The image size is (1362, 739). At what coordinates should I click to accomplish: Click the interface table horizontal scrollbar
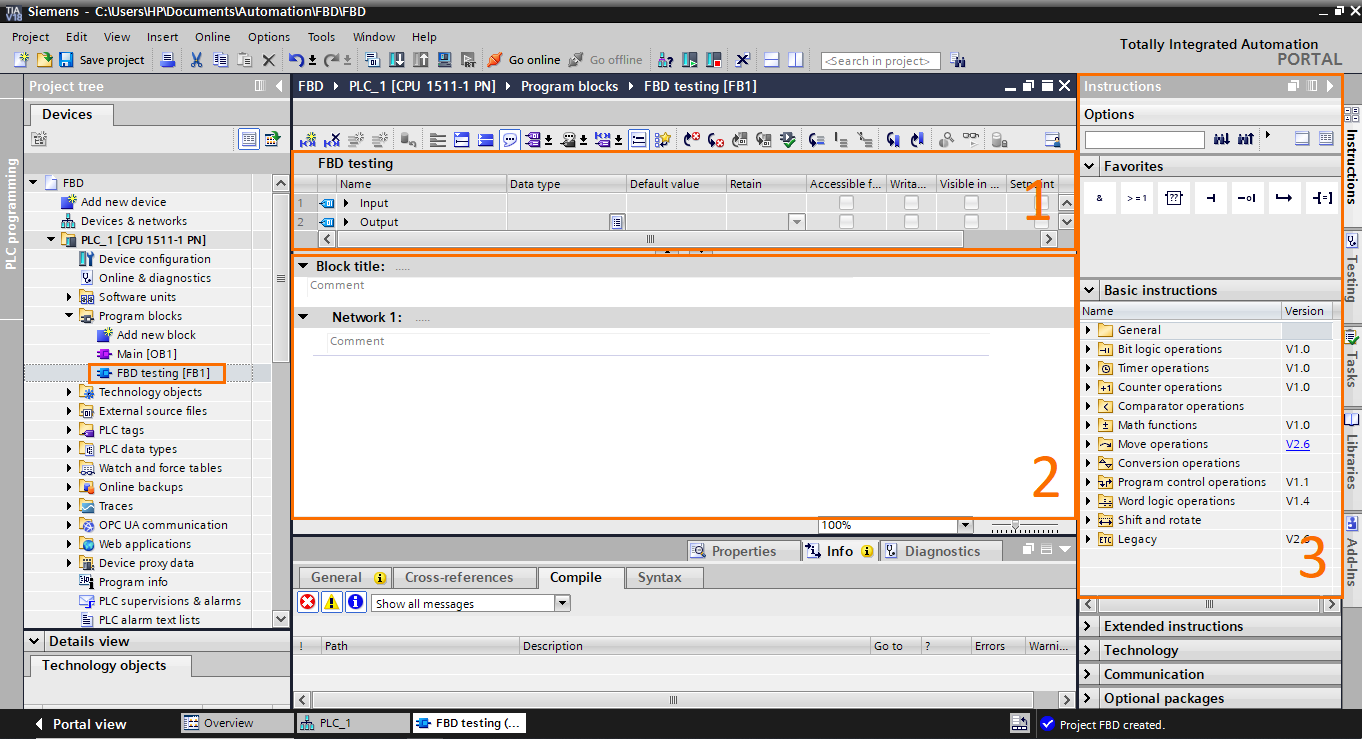(x=650, y=239)
